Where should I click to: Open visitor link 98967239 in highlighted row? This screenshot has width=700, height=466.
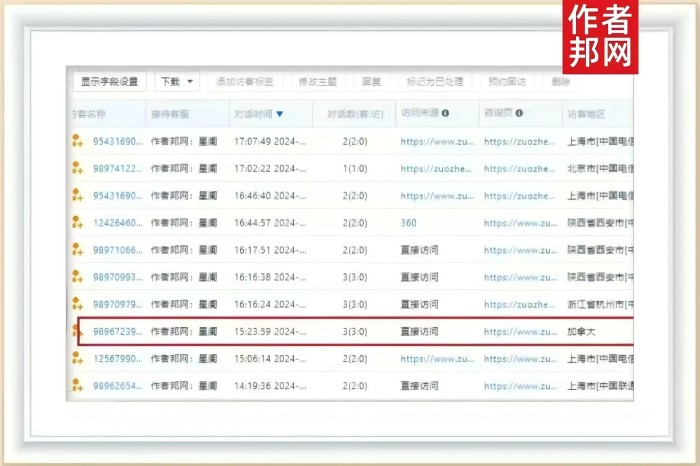115,331
